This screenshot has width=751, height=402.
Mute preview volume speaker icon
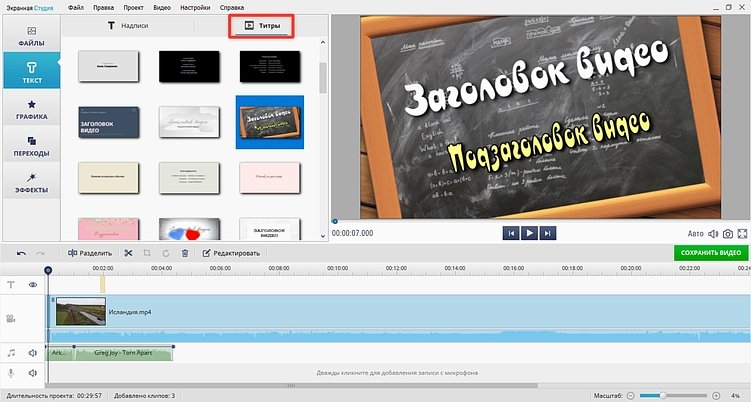coord(713,233)
